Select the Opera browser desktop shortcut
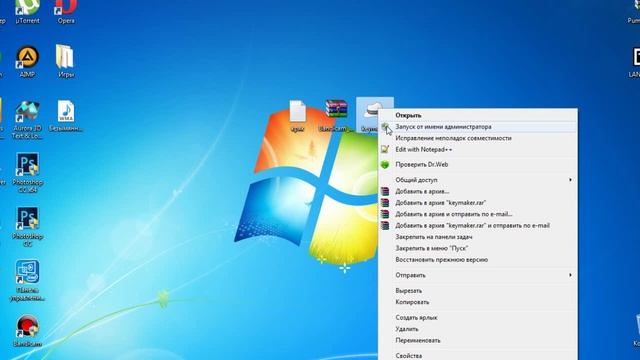This screenshot has width=640, height=360. coord(66,11)
